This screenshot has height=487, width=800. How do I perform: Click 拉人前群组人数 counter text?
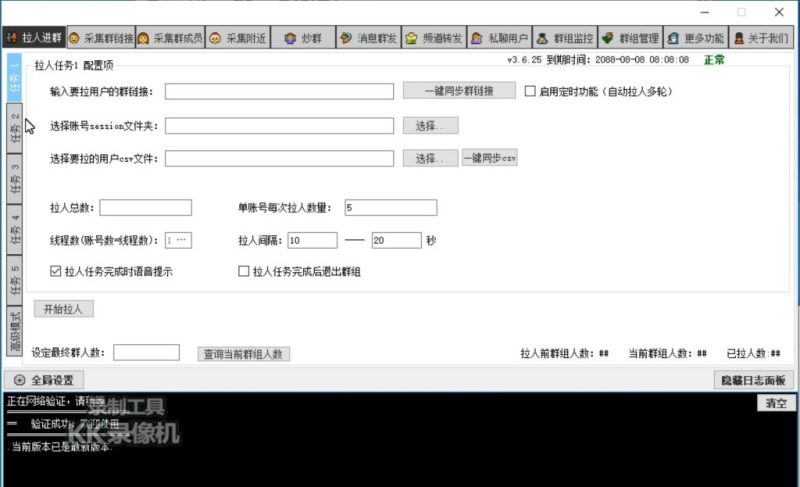564,353
